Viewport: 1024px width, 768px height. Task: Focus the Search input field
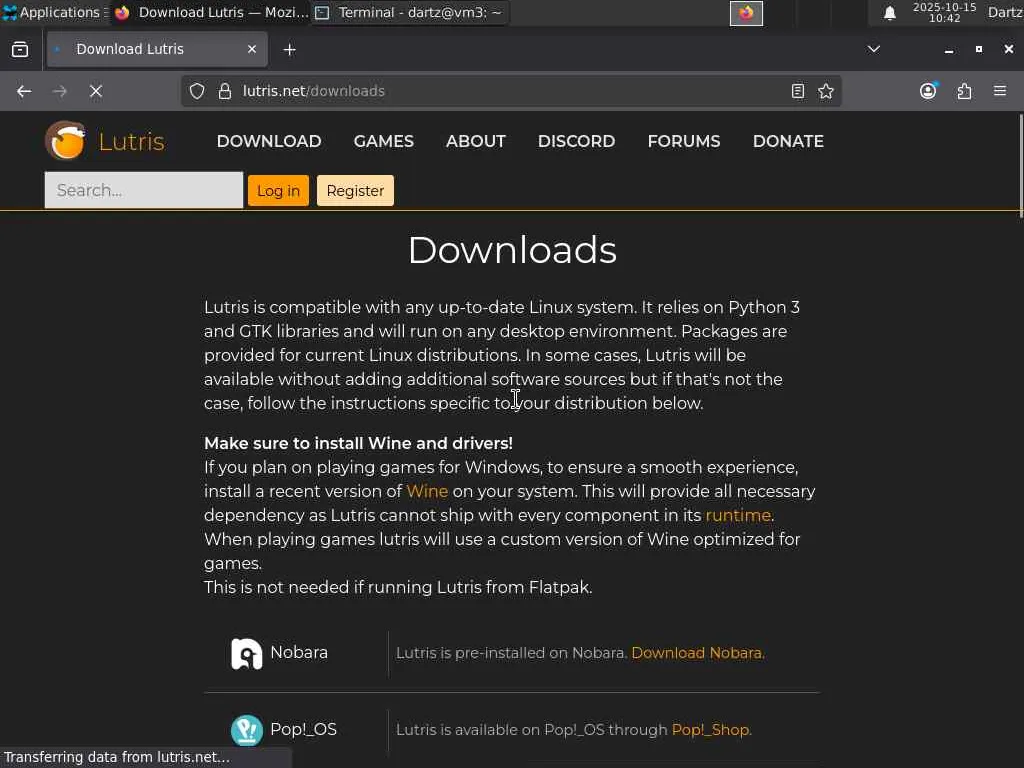coord(144,190)
